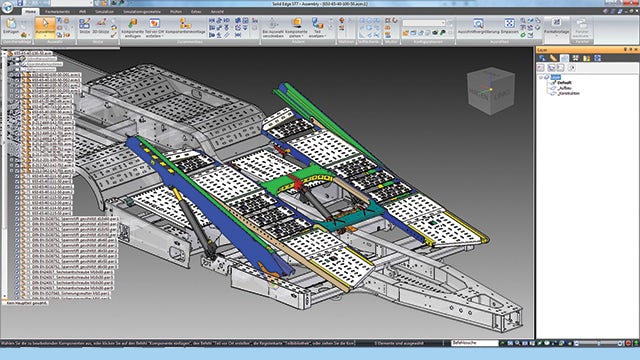Open the configuration combo box in Konfigurationen group

coord(424,23)
